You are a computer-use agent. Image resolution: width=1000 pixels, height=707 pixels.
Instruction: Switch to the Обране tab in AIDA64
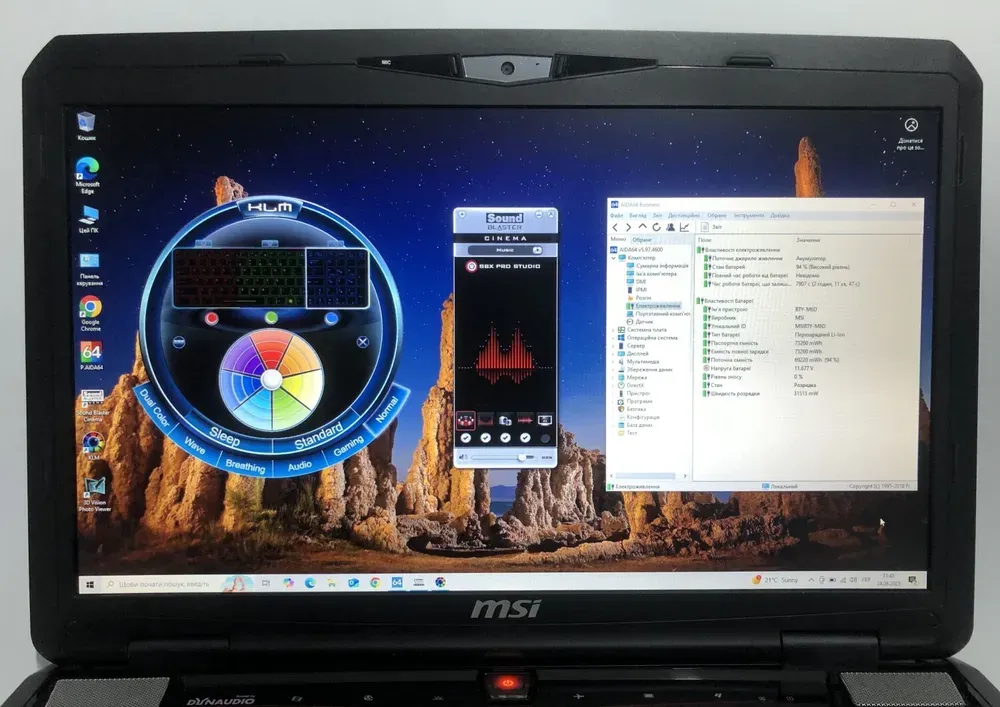[x=642, y=240]
